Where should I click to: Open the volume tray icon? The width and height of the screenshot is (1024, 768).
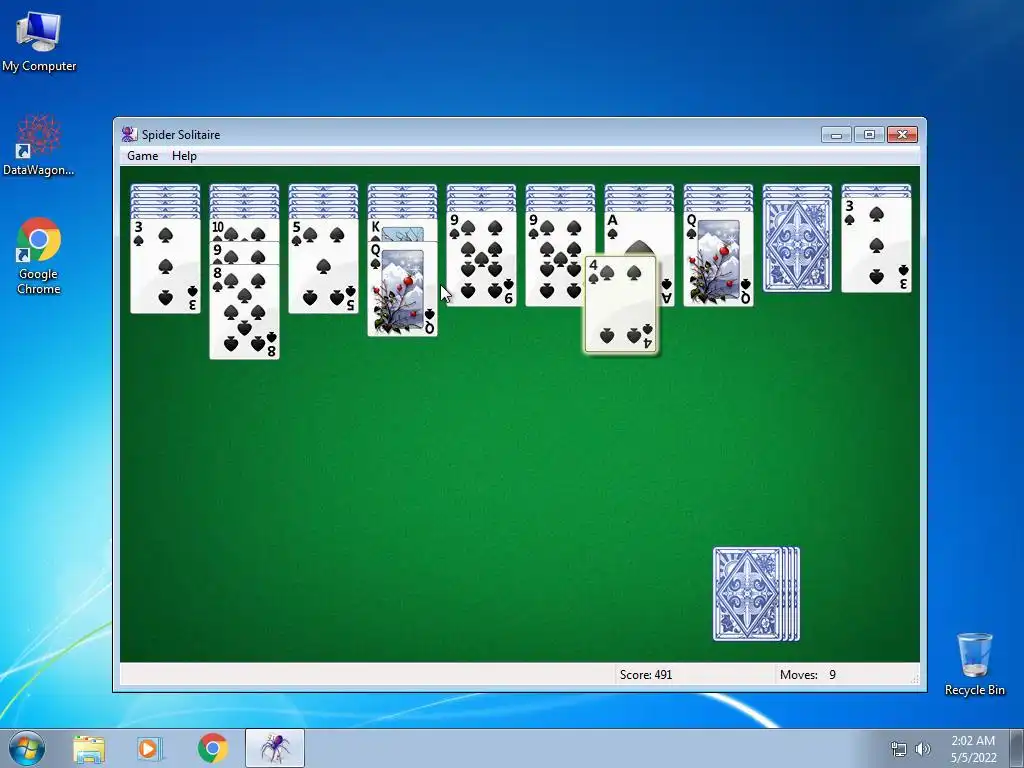tap(923, 749)
